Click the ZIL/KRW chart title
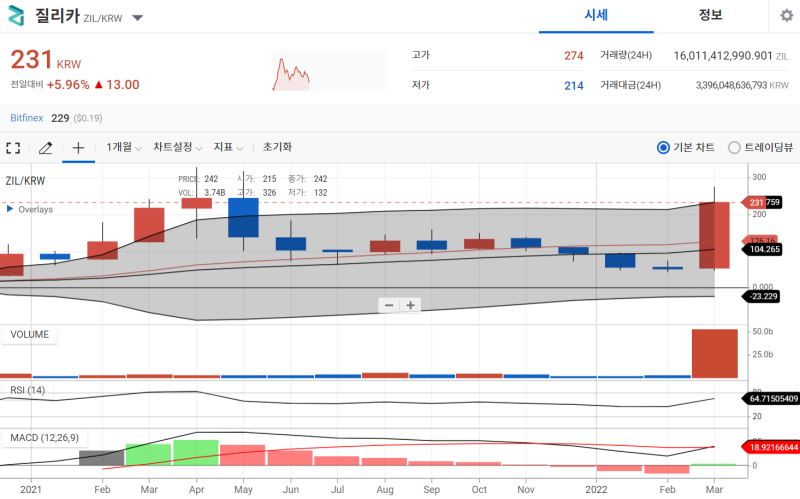Screen dimensions: 800x499 point(25,181)
